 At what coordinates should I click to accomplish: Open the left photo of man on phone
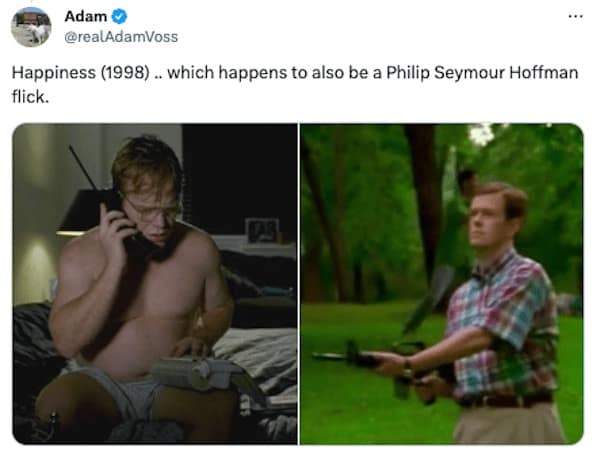point(155,284)
